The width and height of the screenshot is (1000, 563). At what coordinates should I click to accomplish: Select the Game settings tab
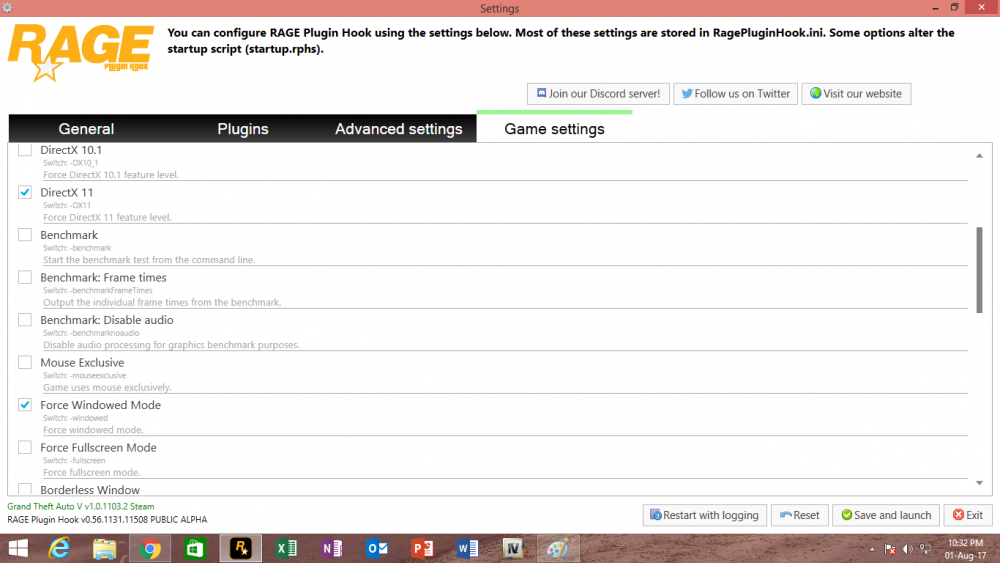tap(554, 129)
